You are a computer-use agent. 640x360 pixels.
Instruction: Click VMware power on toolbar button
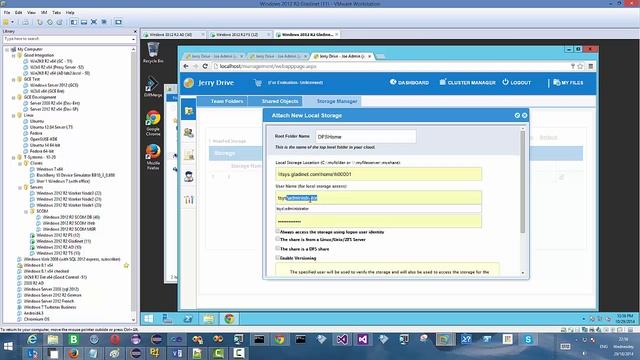[x=6, y=22]
